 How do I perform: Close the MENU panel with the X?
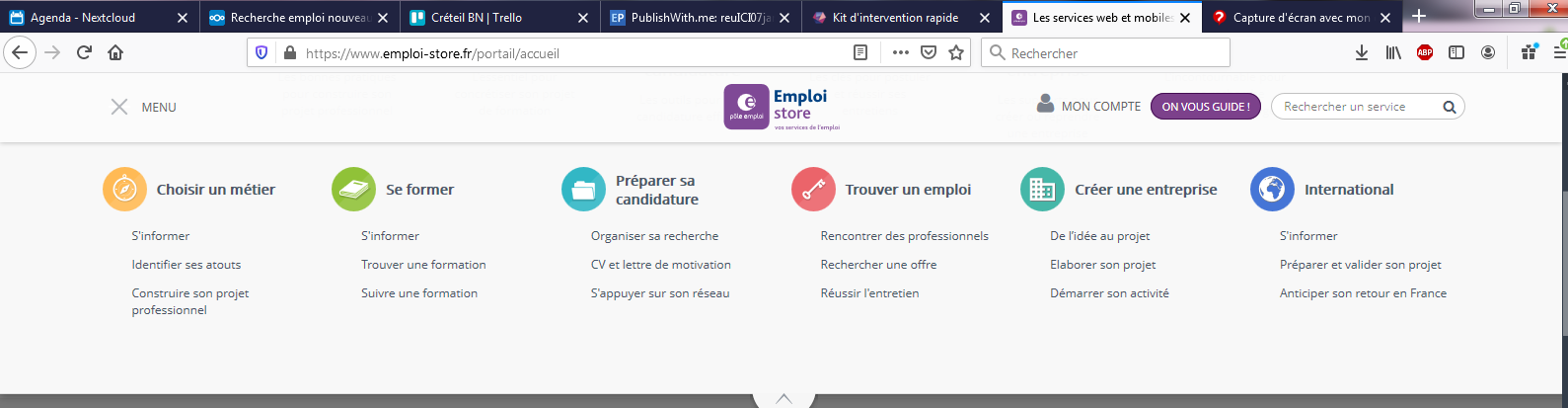pyautogui.click(x=119, y=107)
